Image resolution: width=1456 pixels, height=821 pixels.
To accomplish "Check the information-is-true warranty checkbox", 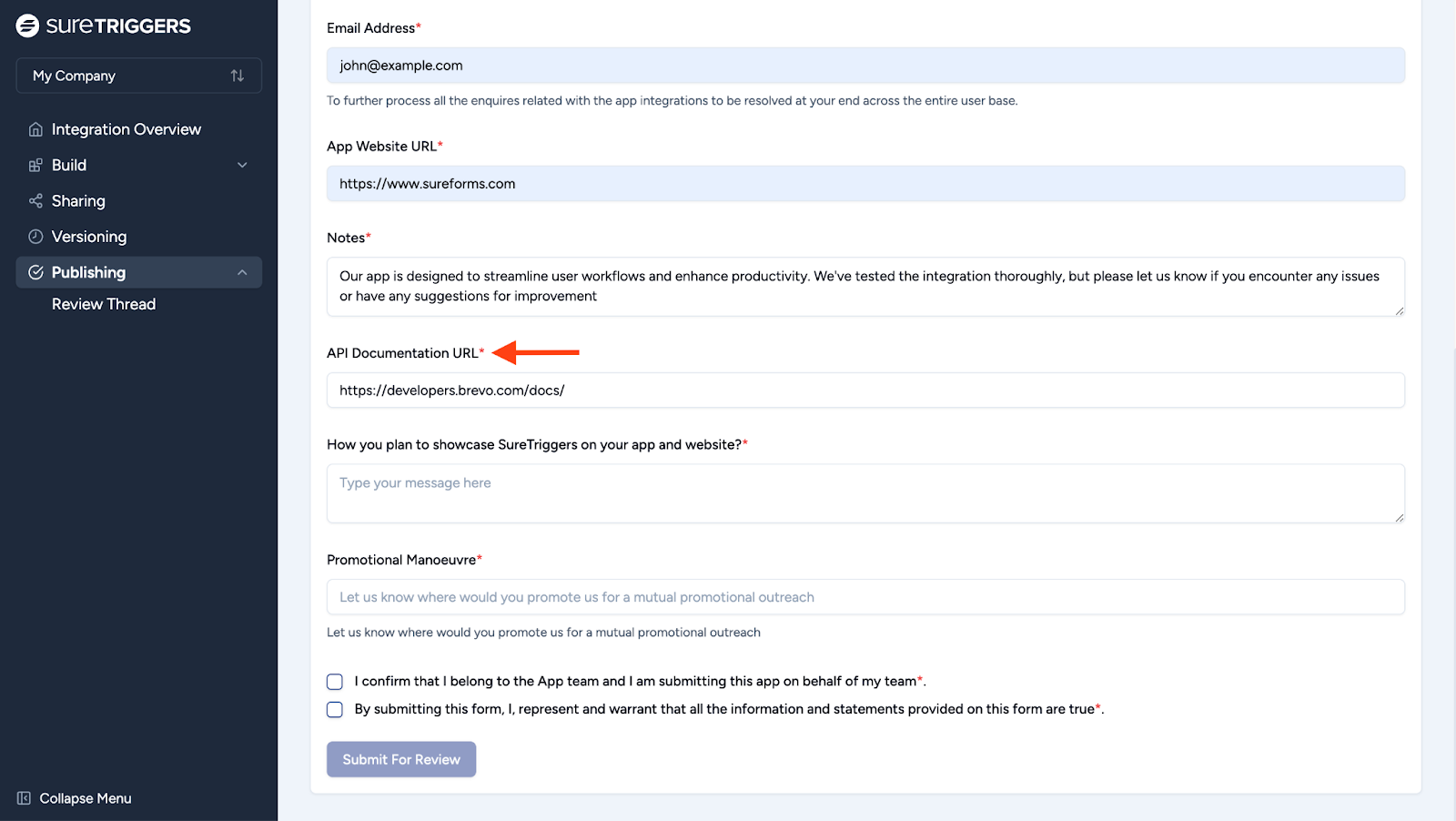I will click(x=334, y=709).
